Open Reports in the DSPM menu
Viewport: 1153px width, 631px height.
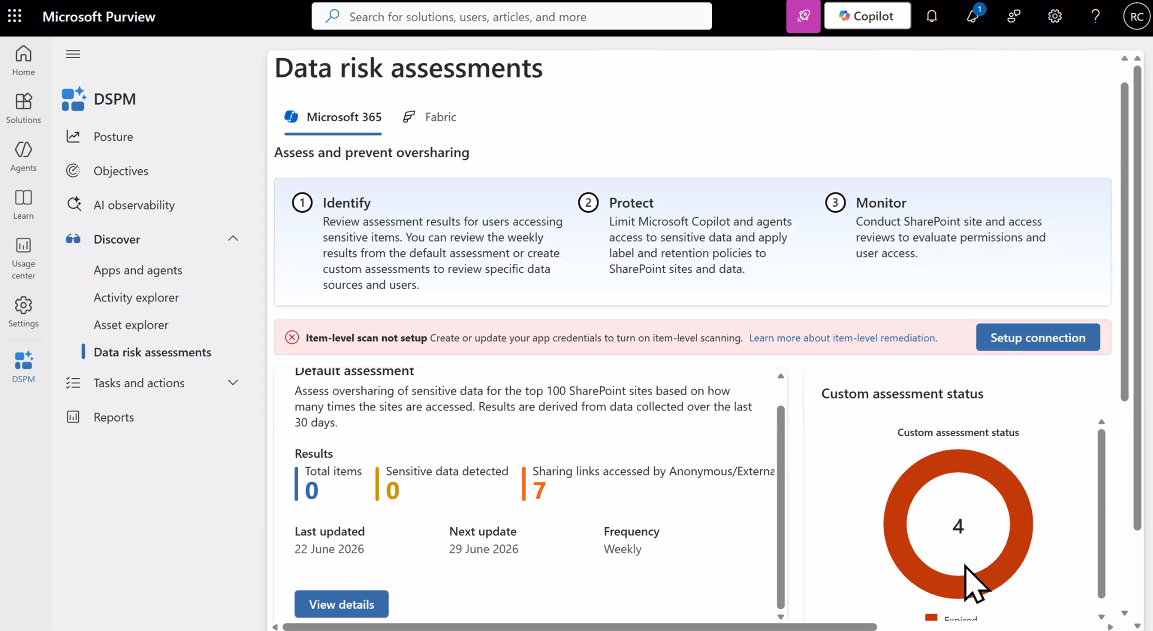pos(113,417)
